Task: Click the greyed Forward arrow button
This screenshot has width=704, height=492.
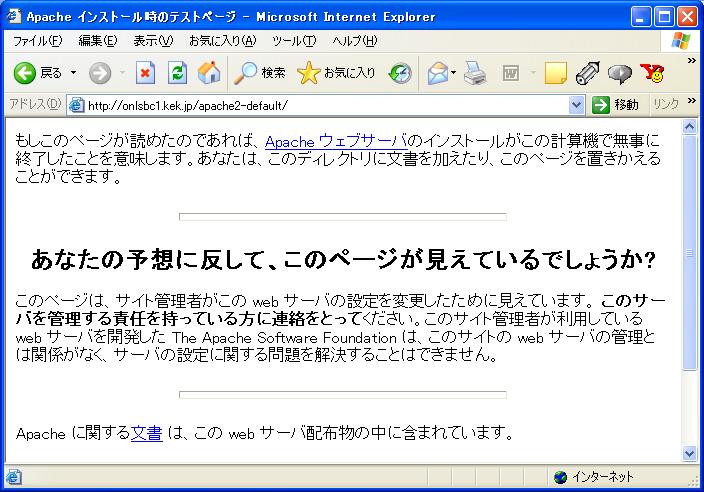Action: tap(100, 73)
